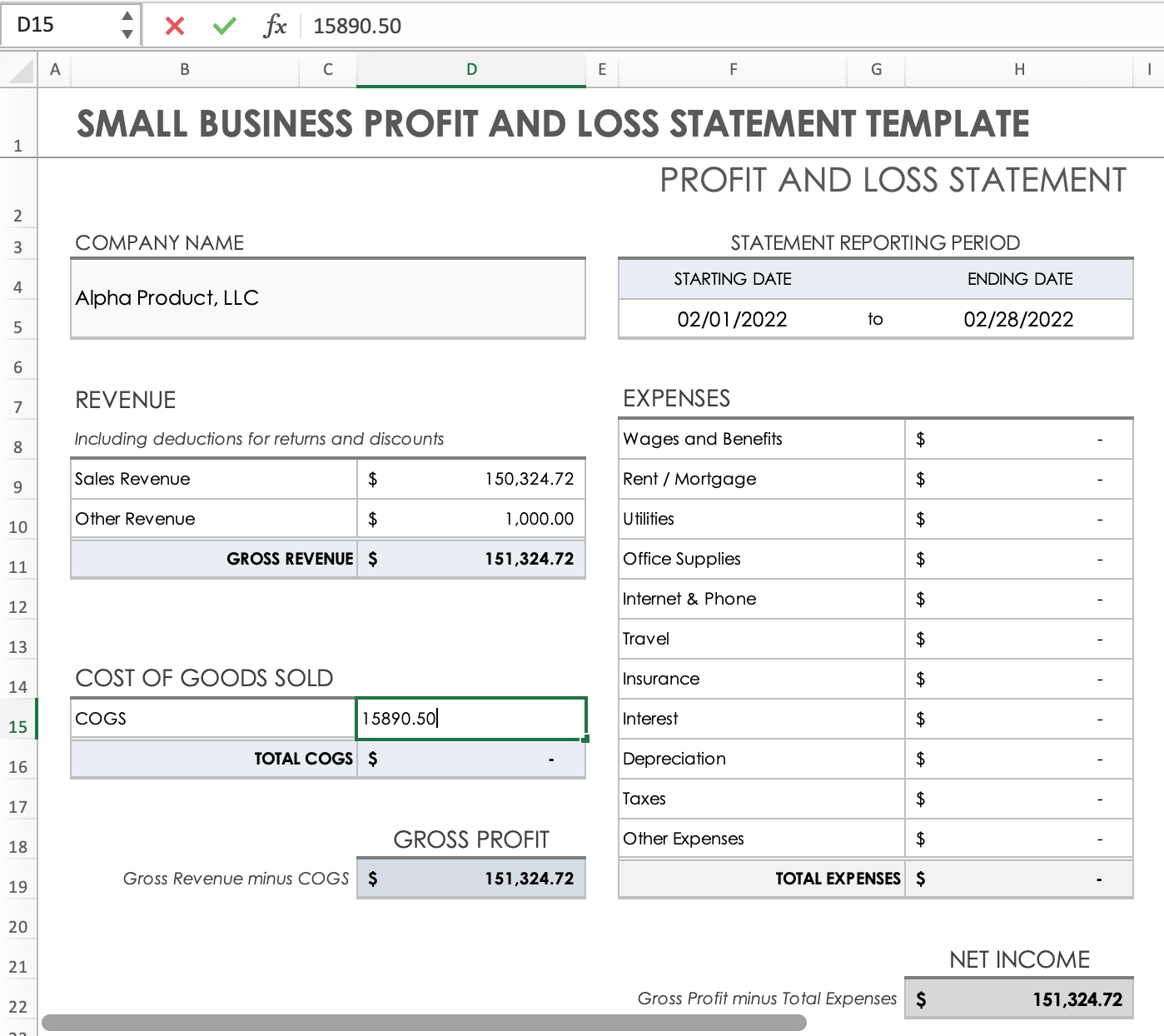
Task: Click the Travel amount cell
Action: click(1019, 639)
